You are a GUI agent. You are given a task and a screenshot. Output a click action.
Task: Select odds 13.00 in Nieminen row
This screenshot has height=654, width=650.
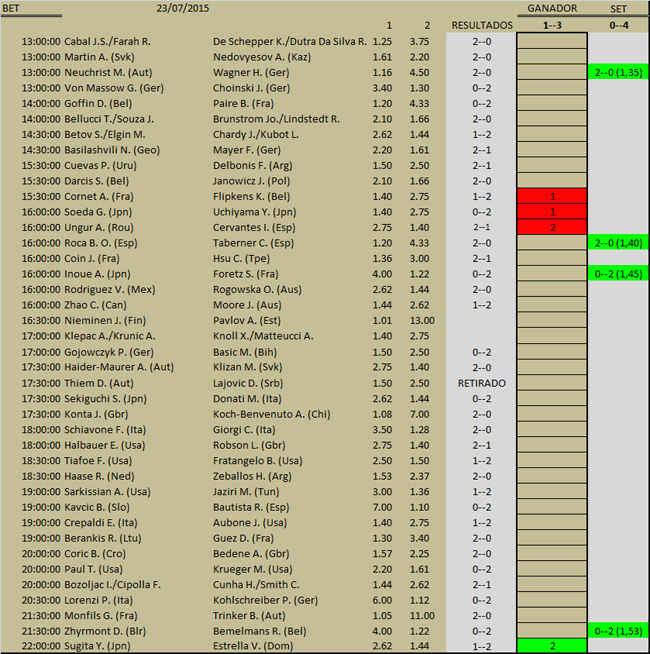422,321
